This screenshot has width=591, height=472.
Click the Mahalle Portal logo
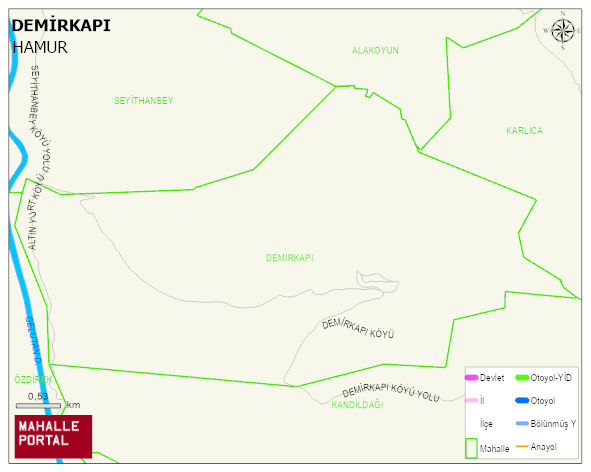point(53,437)
